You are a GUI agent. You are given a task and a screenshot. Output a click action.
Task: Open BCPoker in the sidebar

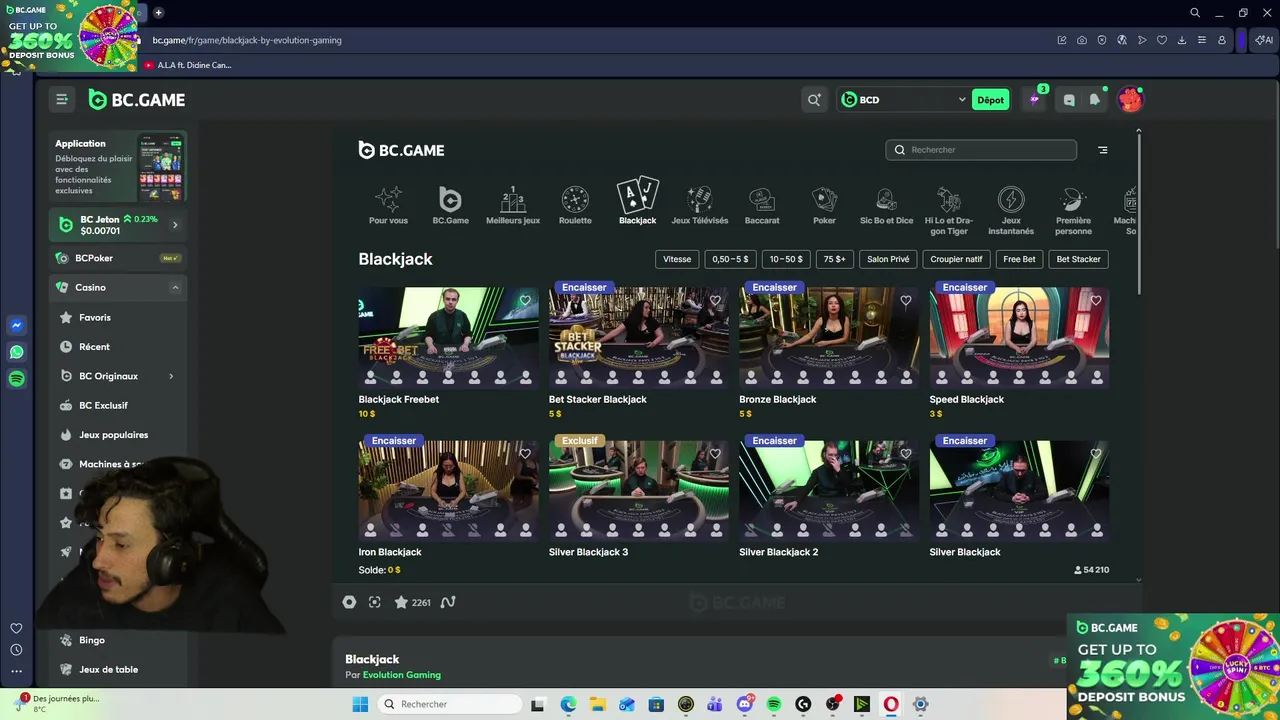point(118,258)
